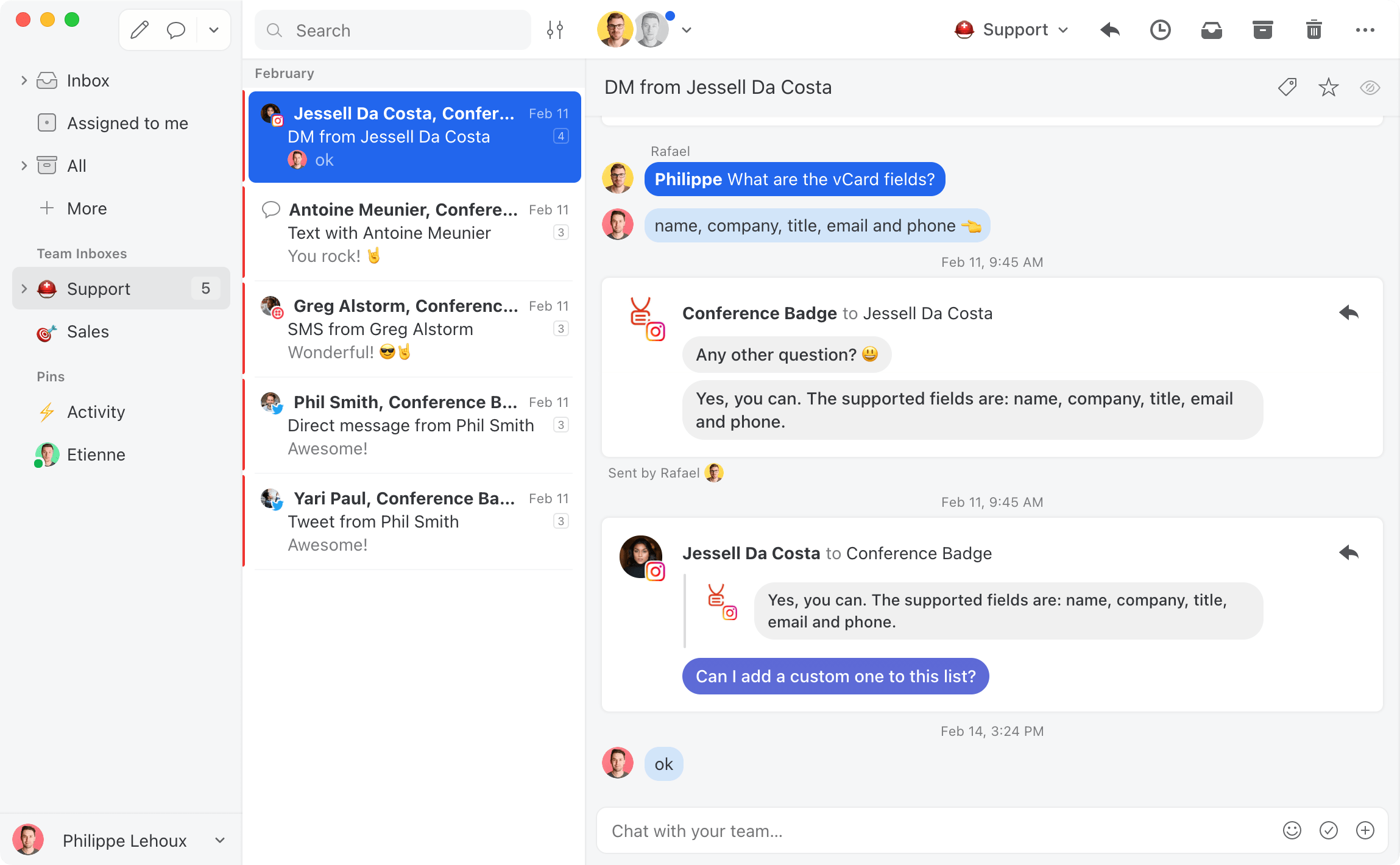Screen dimensions: 1400x865
Task: Open Philippe Lehoux account menu chevron
Action: (220, 841)
